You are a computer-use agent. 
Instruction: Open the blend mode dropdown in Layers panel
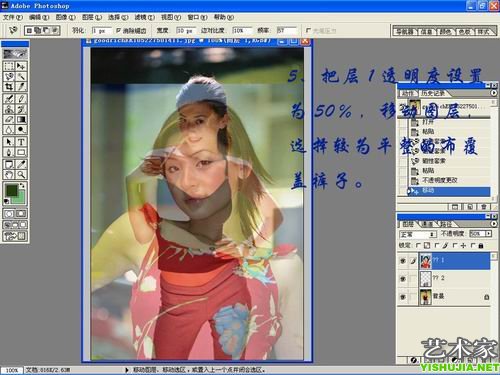pos(418,234)
